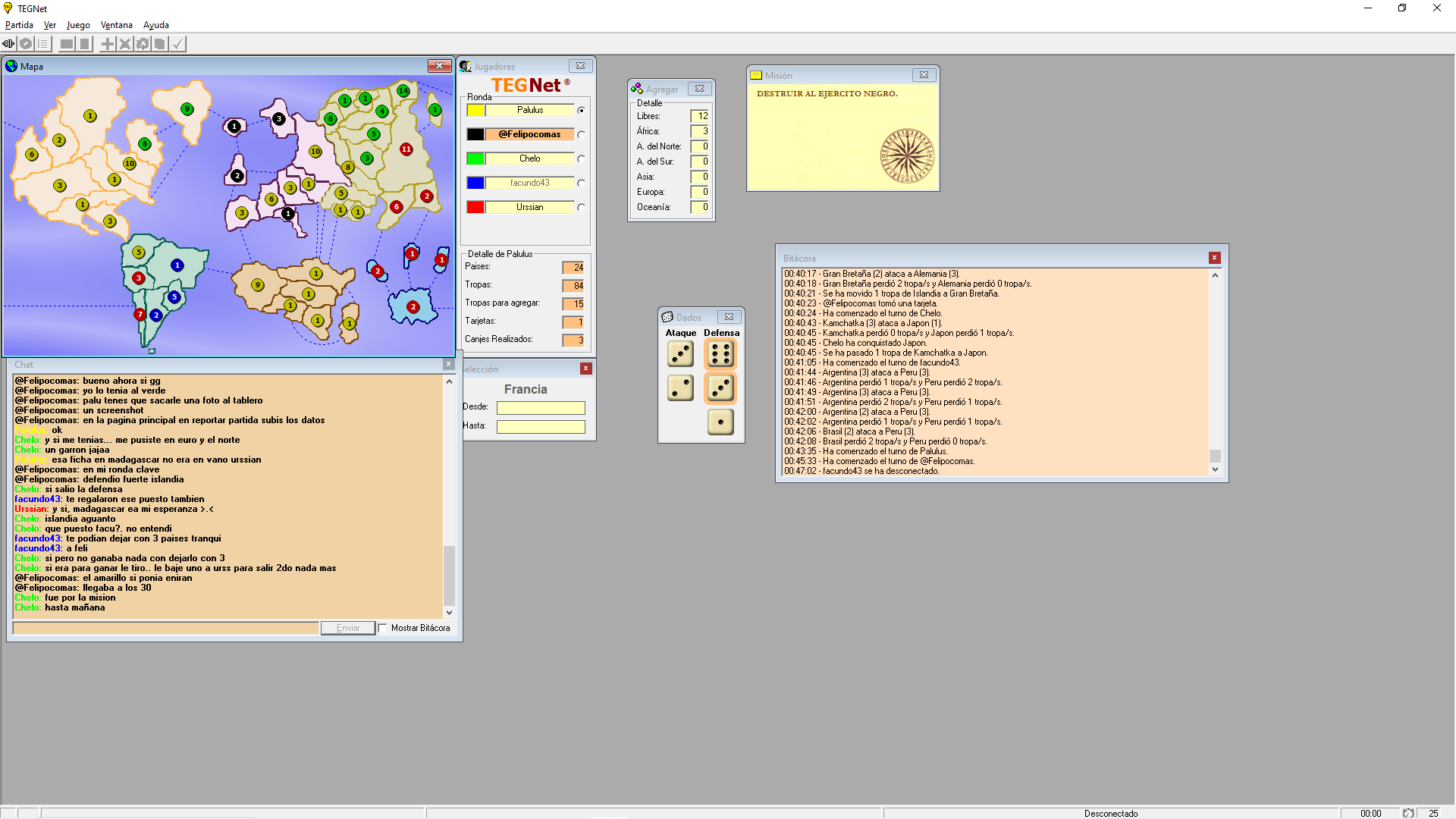Click the crossed swords attack toolbar icon
Screen dimensions: 1456x819
pyautogui.click(x=125, y=44)
